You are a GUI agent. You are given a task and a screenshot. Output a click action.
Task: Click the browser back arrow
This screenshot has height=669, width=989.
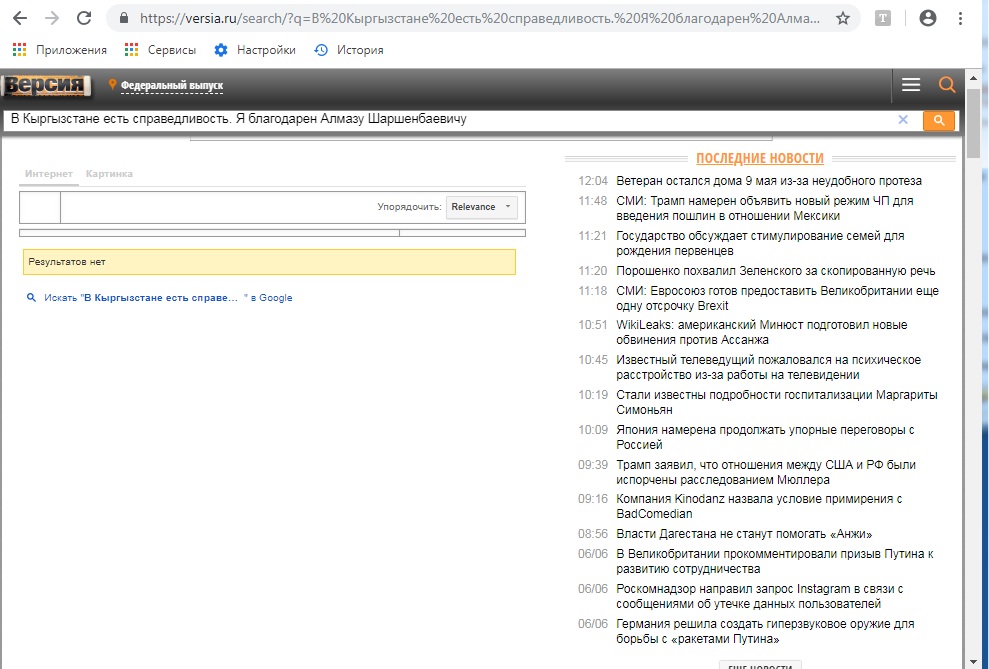21,18
